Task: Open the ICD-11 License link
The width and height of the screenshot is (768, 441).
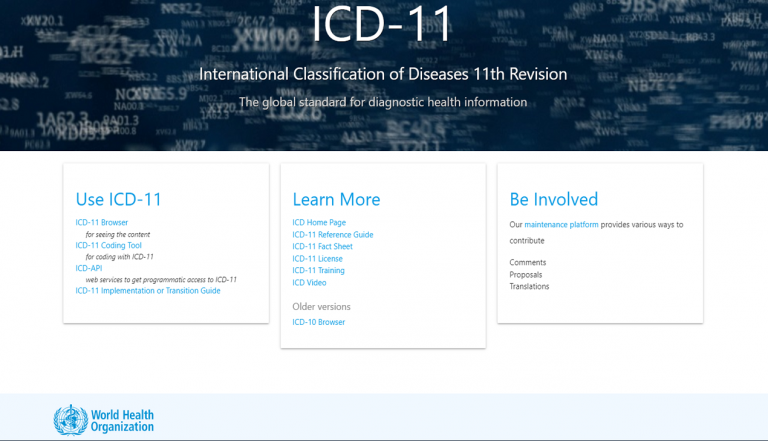Action: [318, 259]
